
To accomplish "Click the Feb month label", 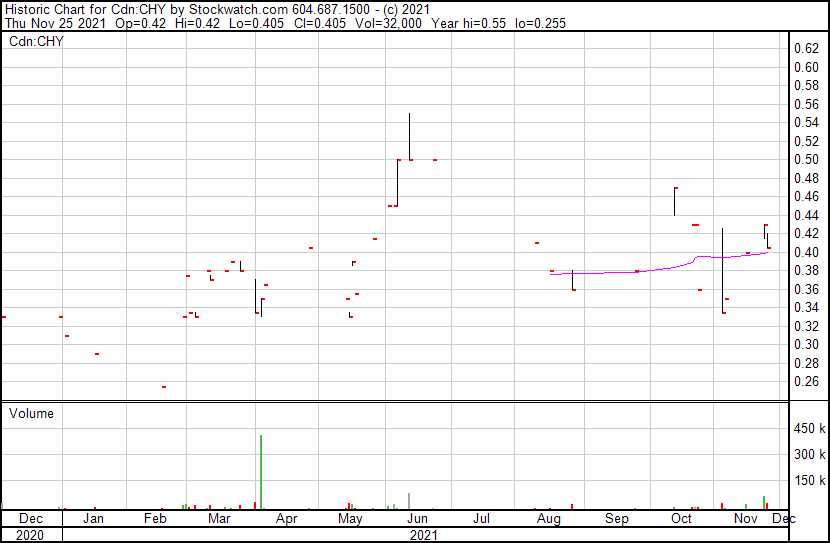I will (x=155, y=518).
